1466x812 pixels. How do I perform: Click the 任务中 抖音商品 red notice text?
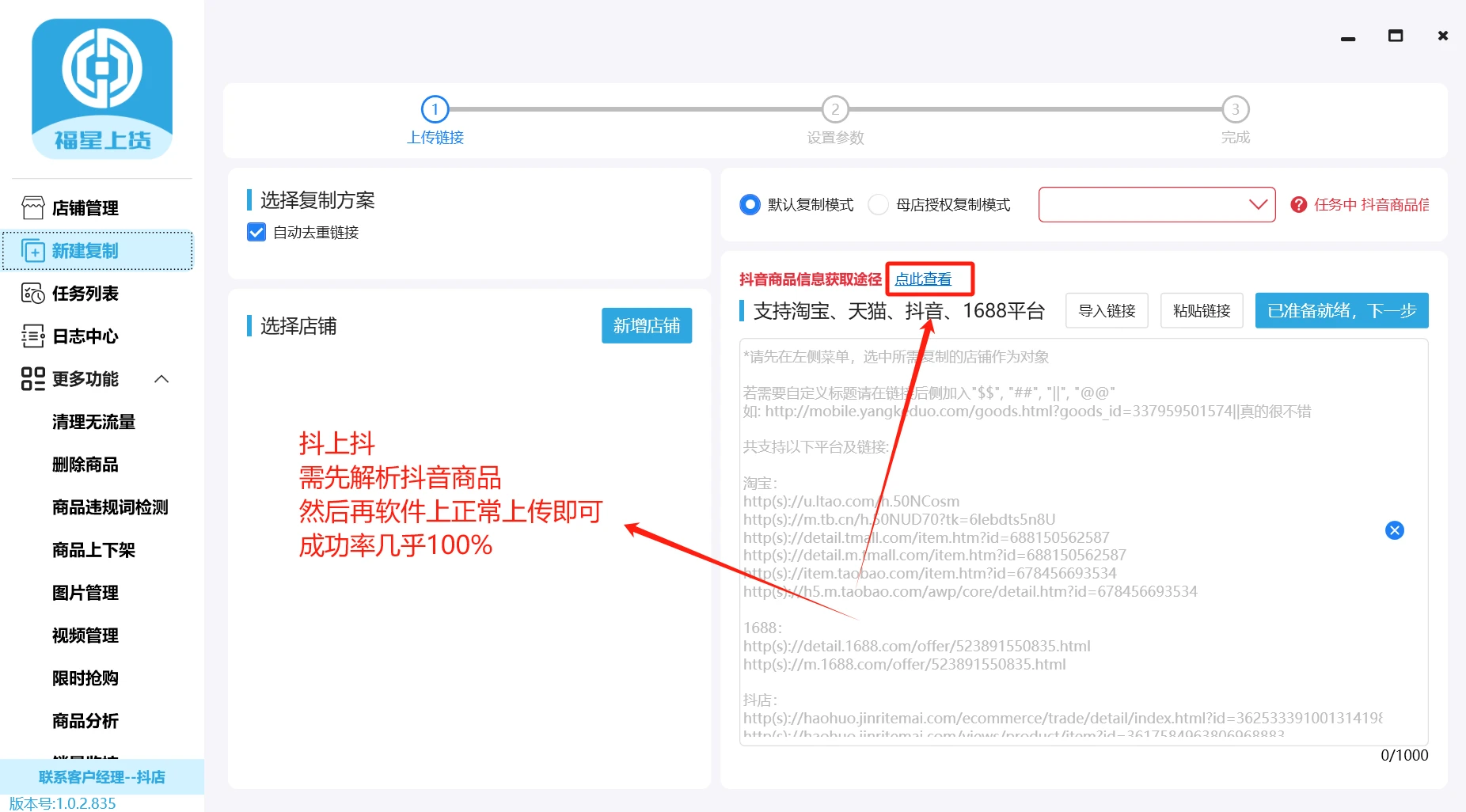(x=1371, y=205)
